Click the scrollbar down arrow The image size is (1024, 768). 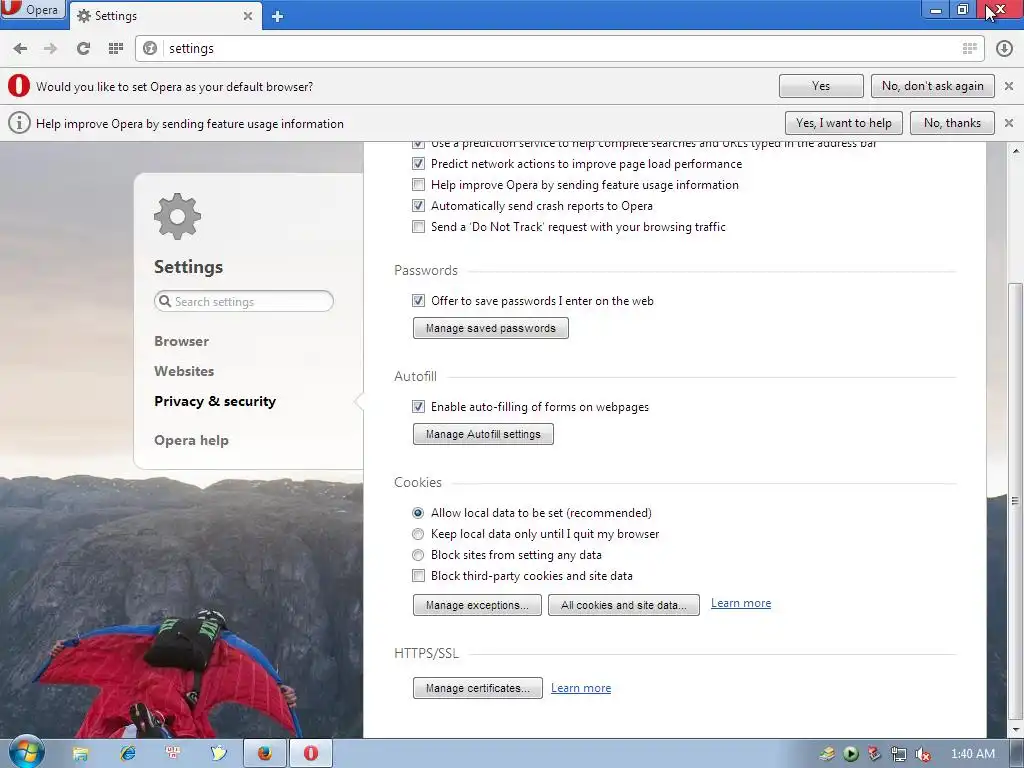tap(1016, 729)
